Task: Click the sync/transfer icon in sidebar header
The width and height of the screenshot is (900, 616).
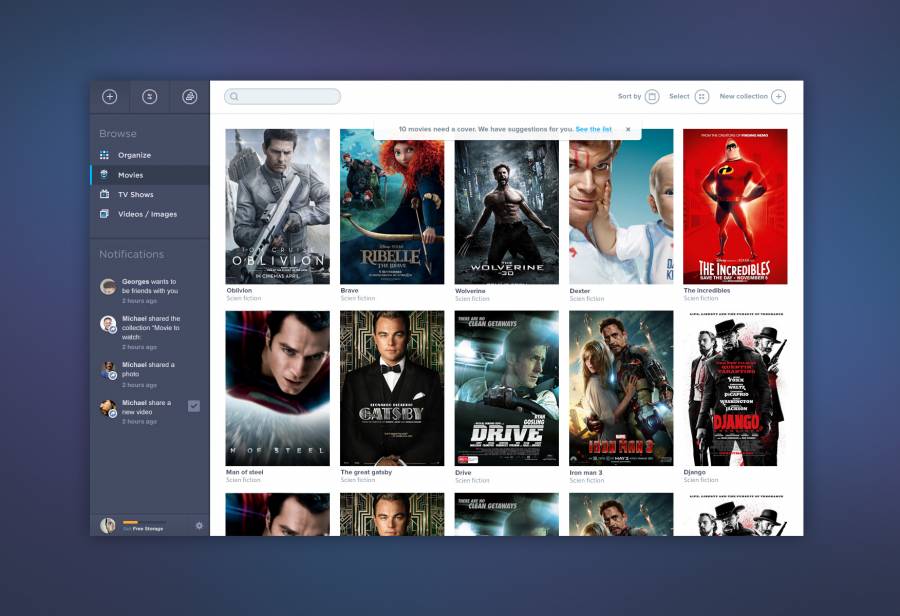Action: [150, 97]
